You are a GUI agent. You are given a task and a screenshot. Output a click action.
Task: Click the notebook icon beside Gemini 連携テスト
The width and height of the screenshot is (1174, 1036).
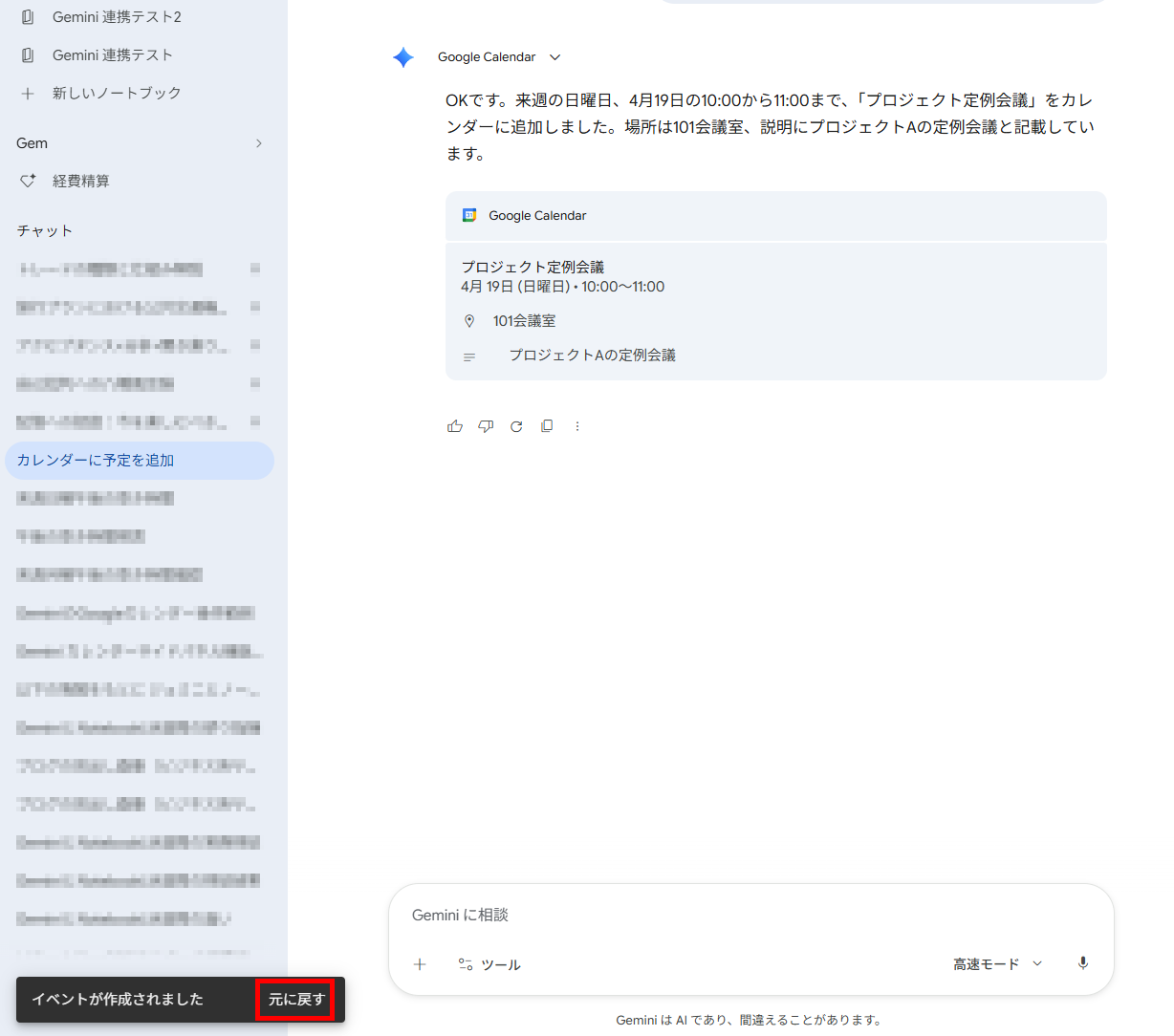point(28,55)
